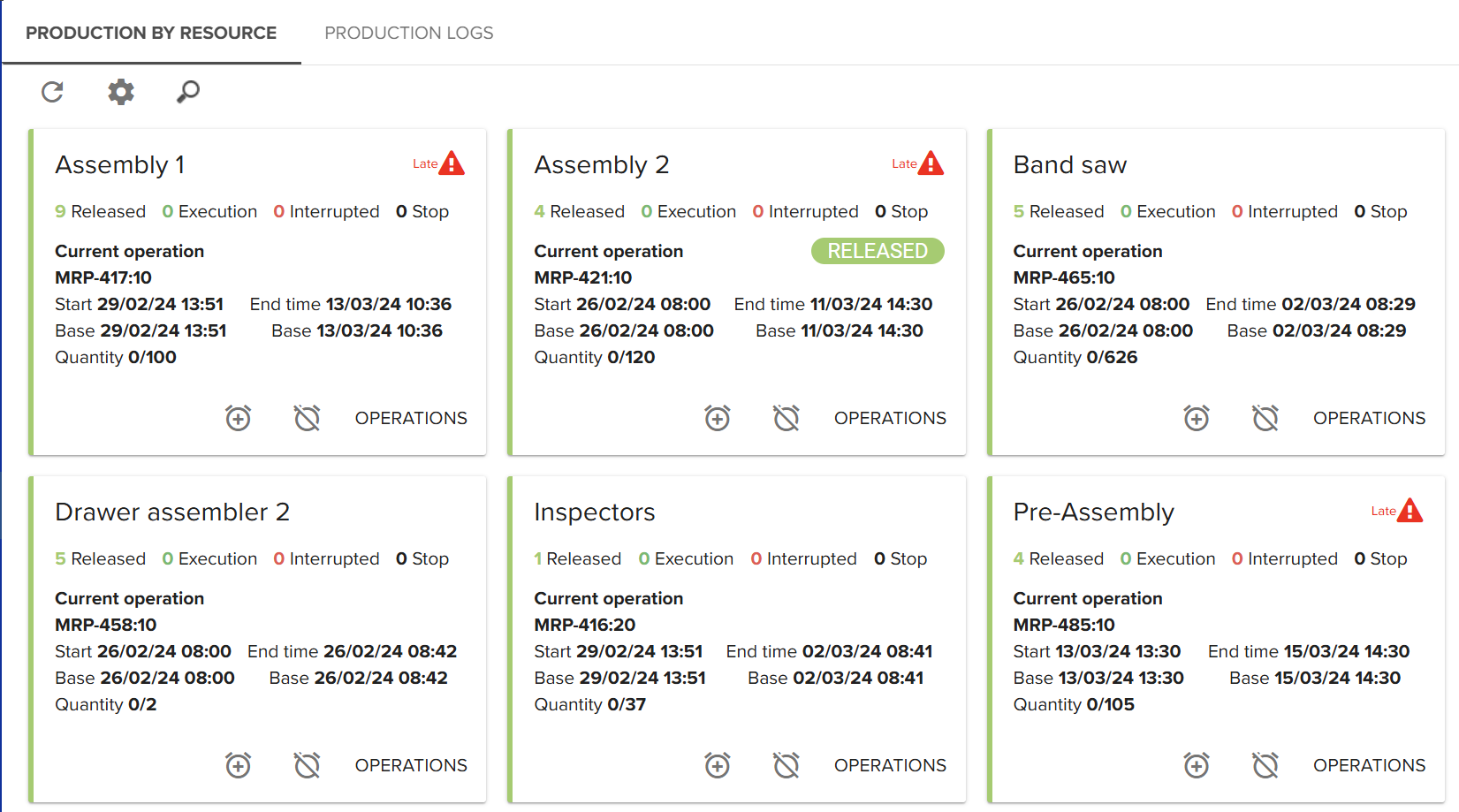The height and width of the screenshot is (812, 1459).
Task: Click the add-timer icon on Assembly 1
Action: pos(239,418)
